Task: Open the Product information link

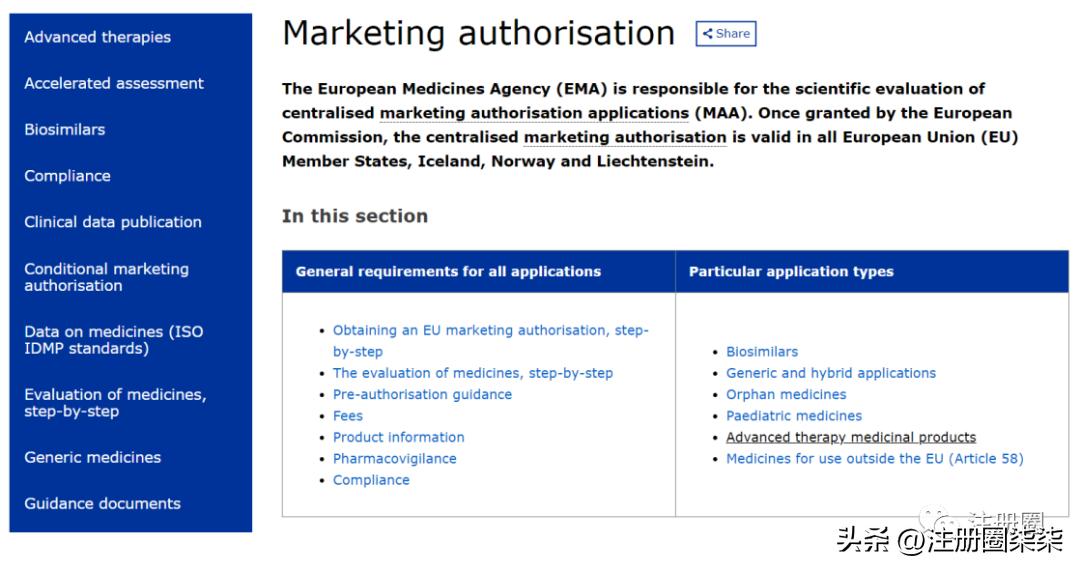Action: pos(398,437)
